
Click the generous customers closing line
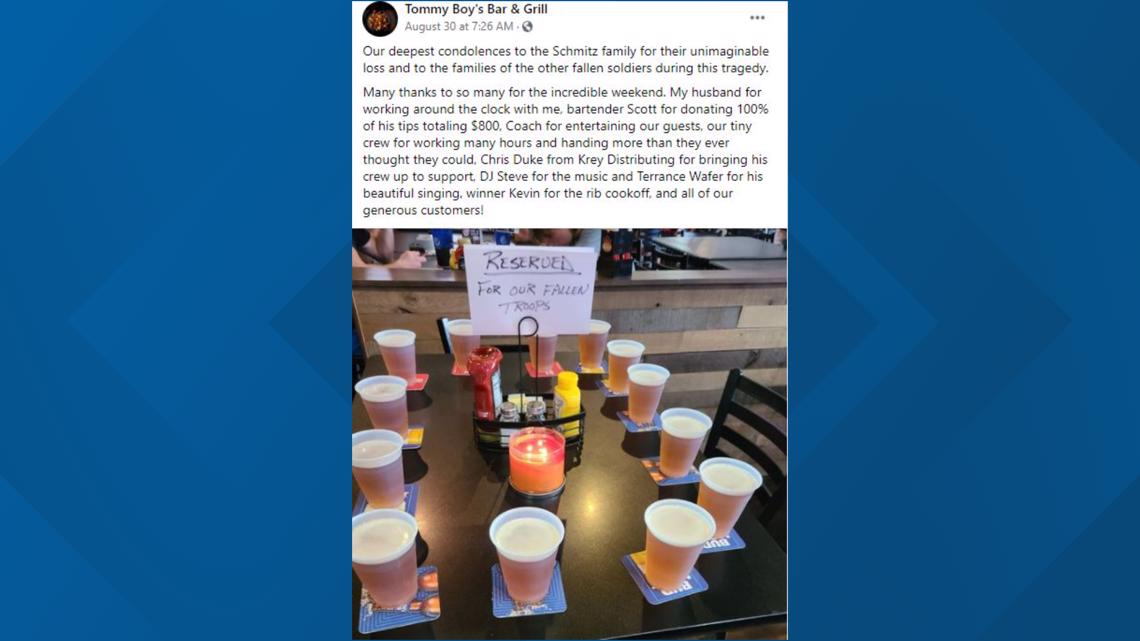coord(422,210)
